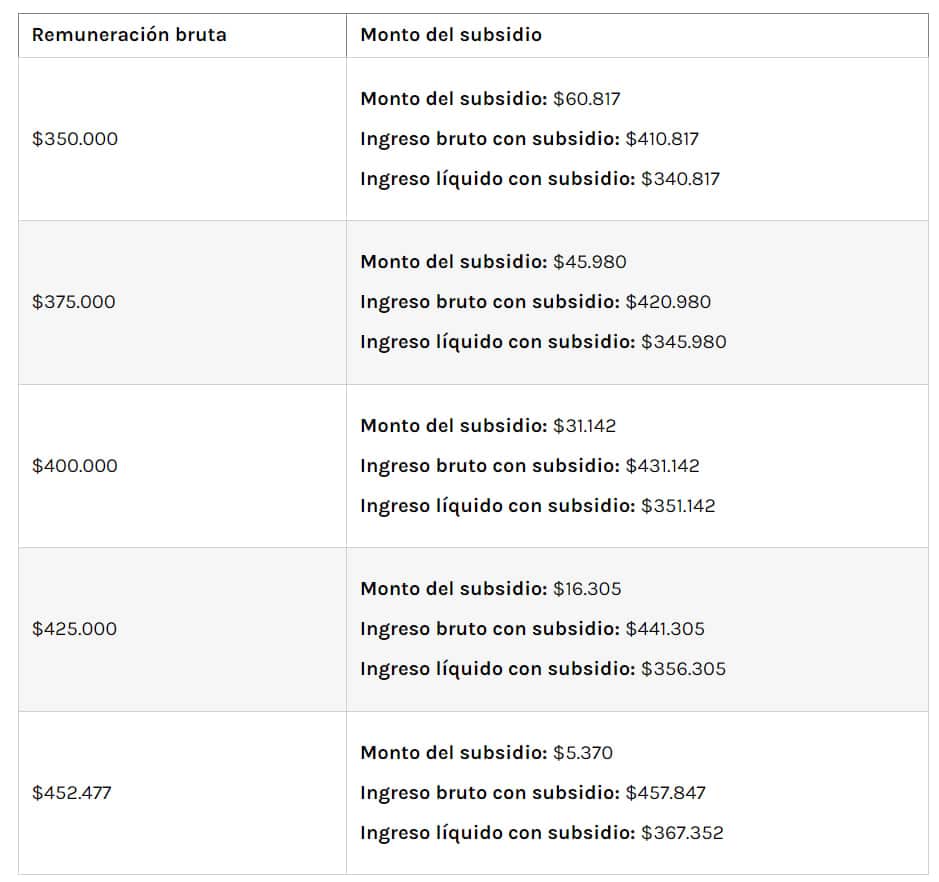Select net income with subsidy $367.352
This screenshot has height=882, width=939.
tap(541, 833)
